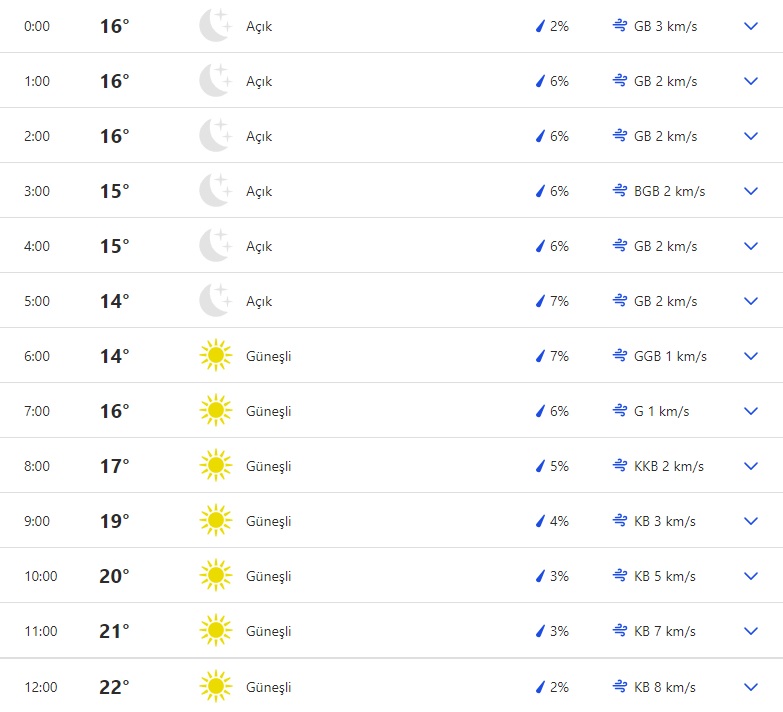
Task: Click the moon icon in the 4:00 row
Action: point(215,246)
